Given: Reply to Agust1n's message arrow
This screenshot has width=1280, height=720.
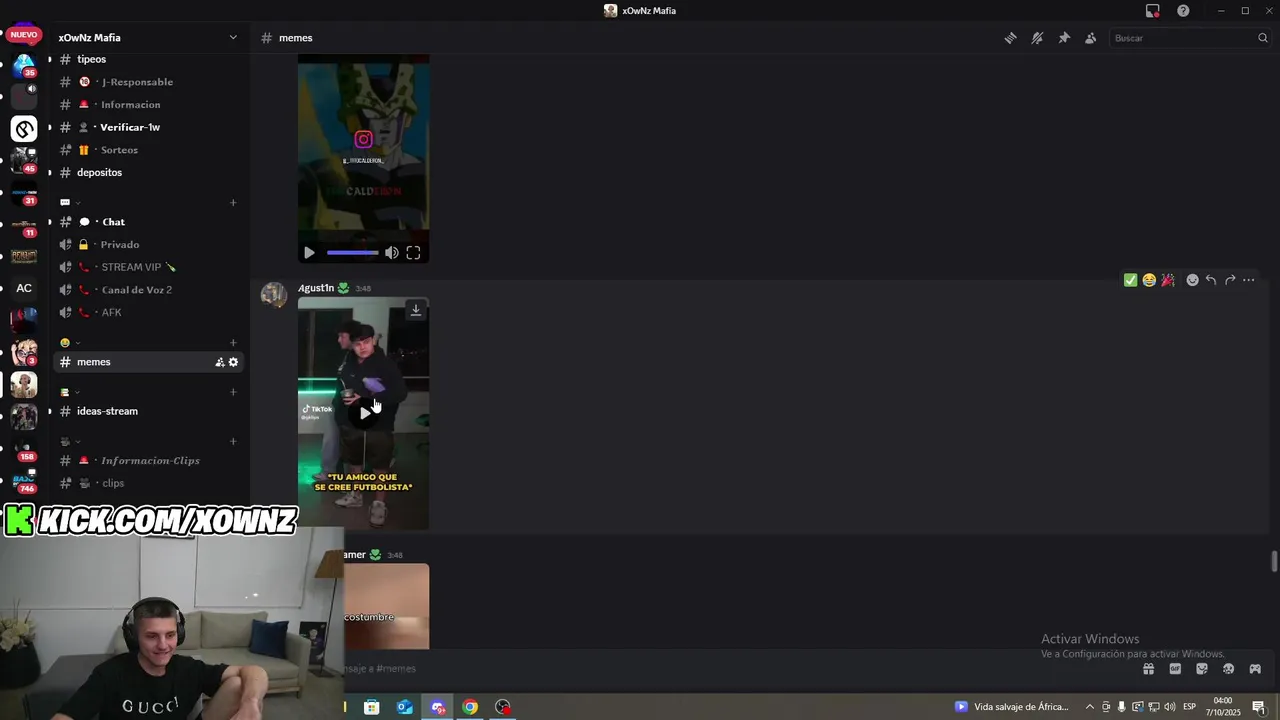Looking at the screenshot, I should tap(1211, 280).
